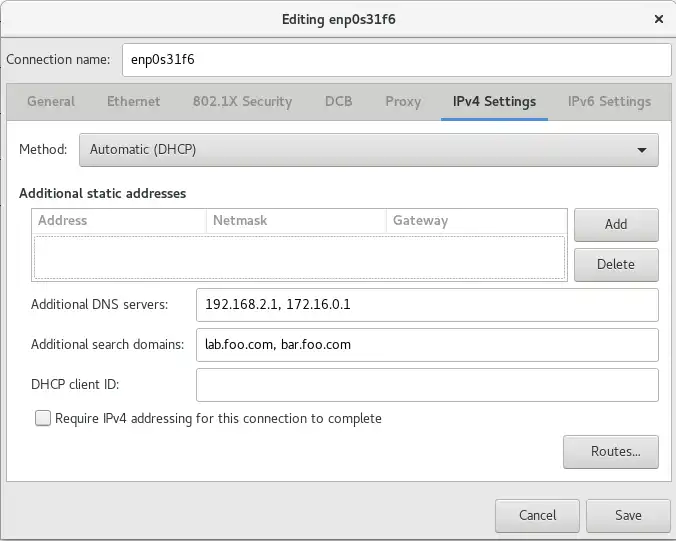This screenshot has width=676, height=541.
Task: Click the Add address button
Action: 616,224
